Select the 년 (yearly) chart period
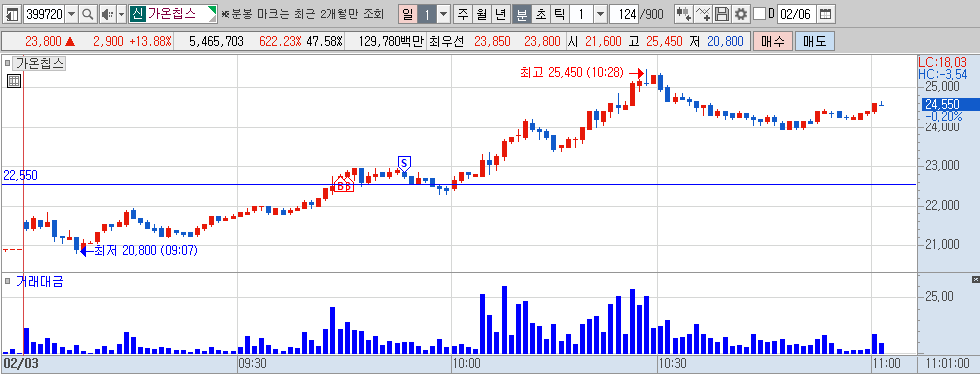980x374 pixels. [501, 13]
